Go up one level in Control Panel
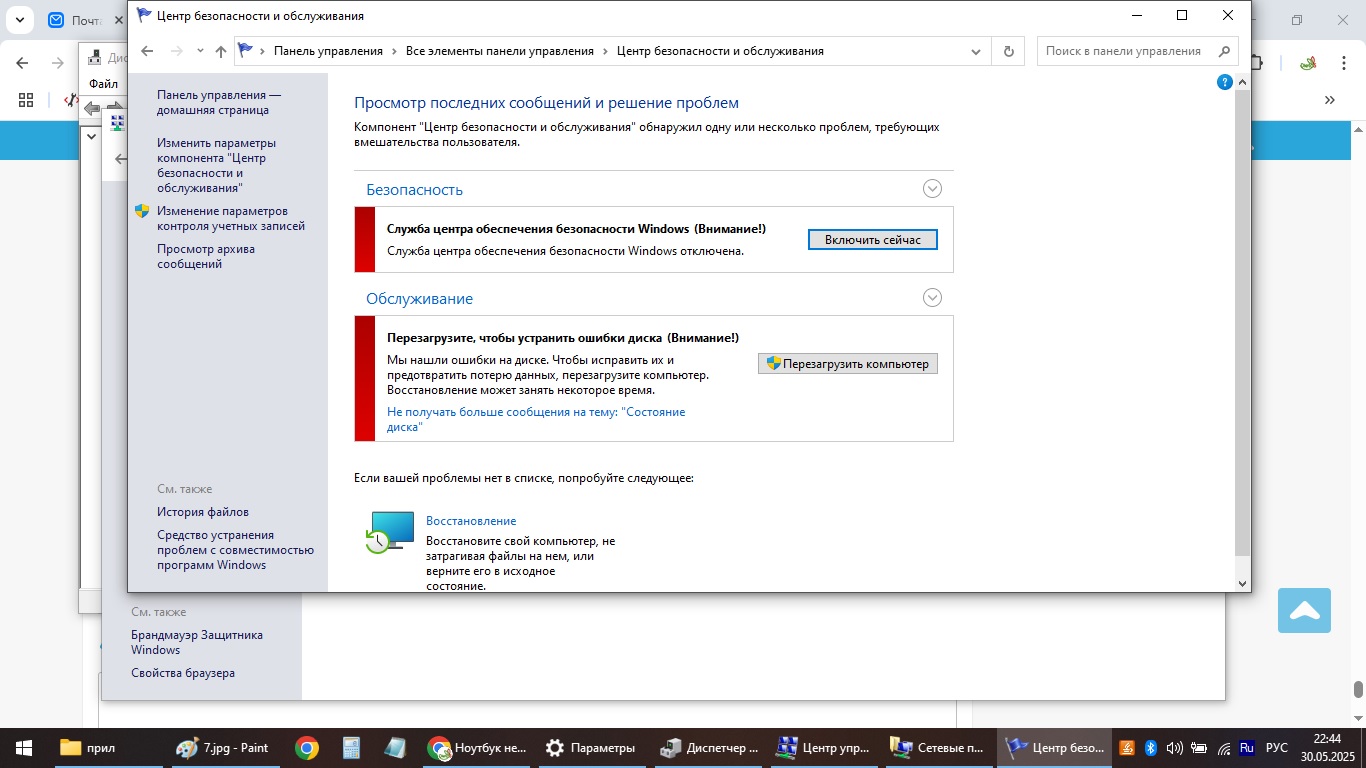The height and width of the screenshot is (768, 1366). pyautogui.click(x=221, y=51)
